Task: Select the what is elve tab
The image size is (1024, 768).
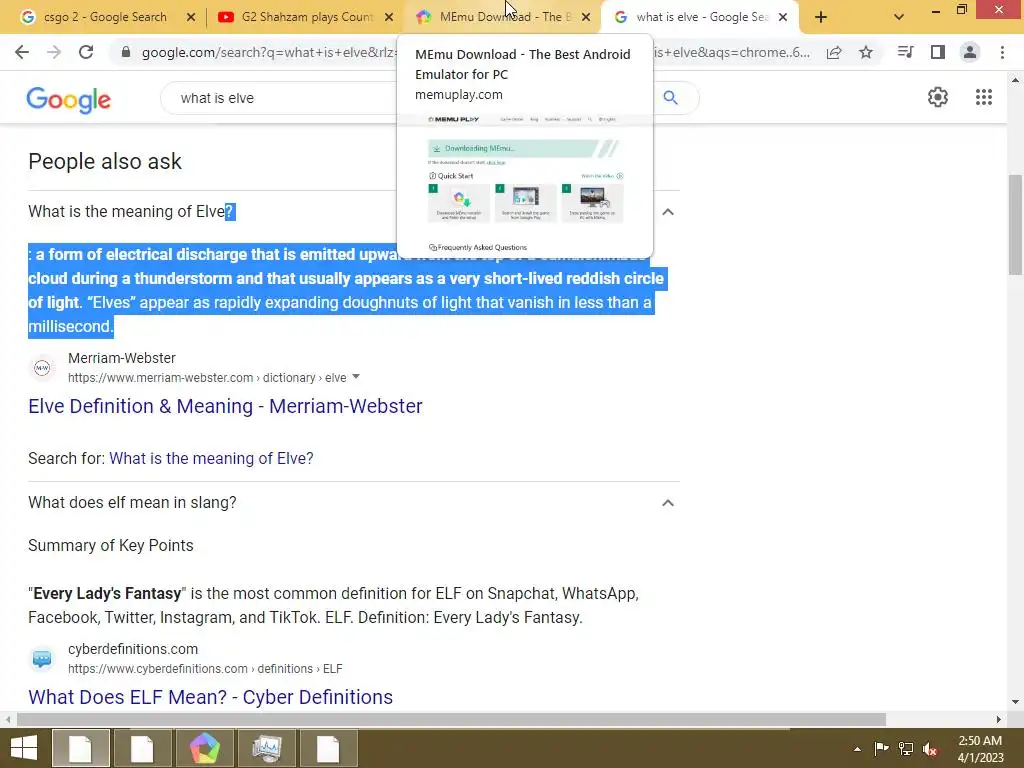Action: [x=702, y=17]
